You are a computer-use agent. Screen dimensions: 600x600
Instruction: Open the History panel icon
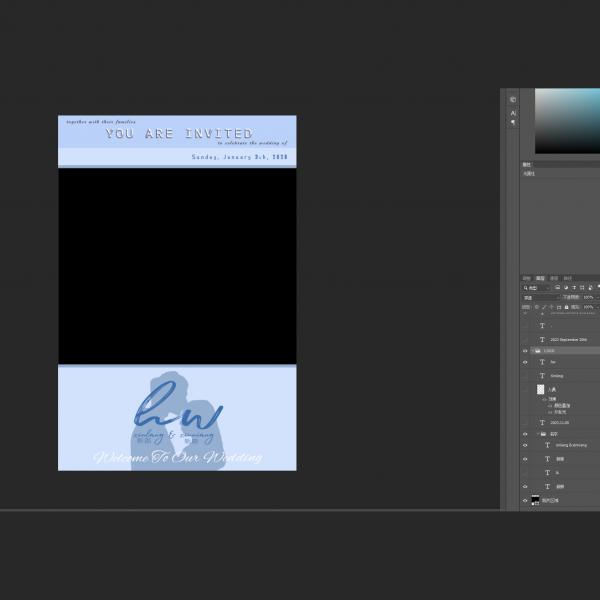click(x=513, y=100)
